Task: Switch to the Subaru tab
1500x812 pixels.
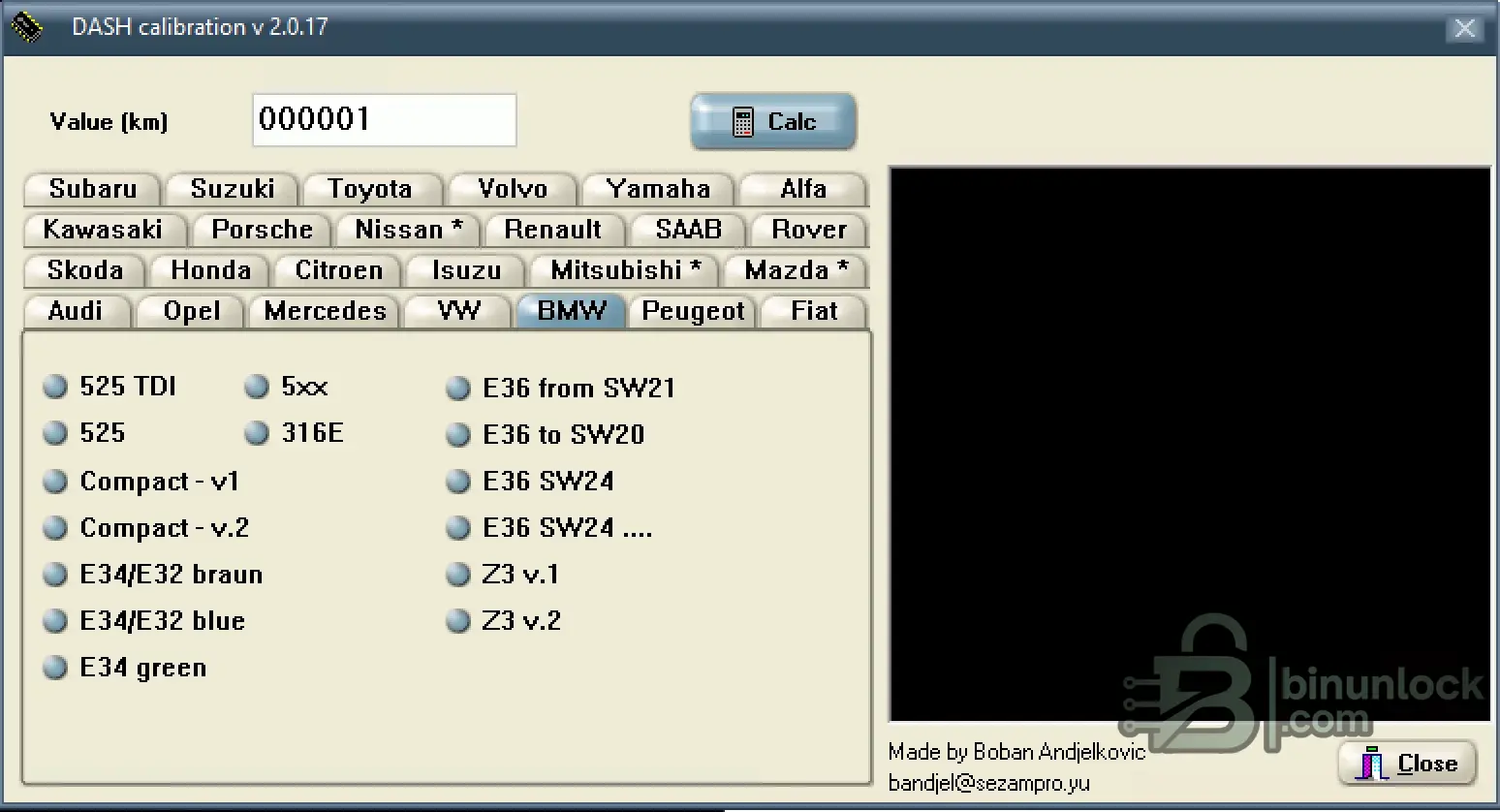Action: [93, 189]
